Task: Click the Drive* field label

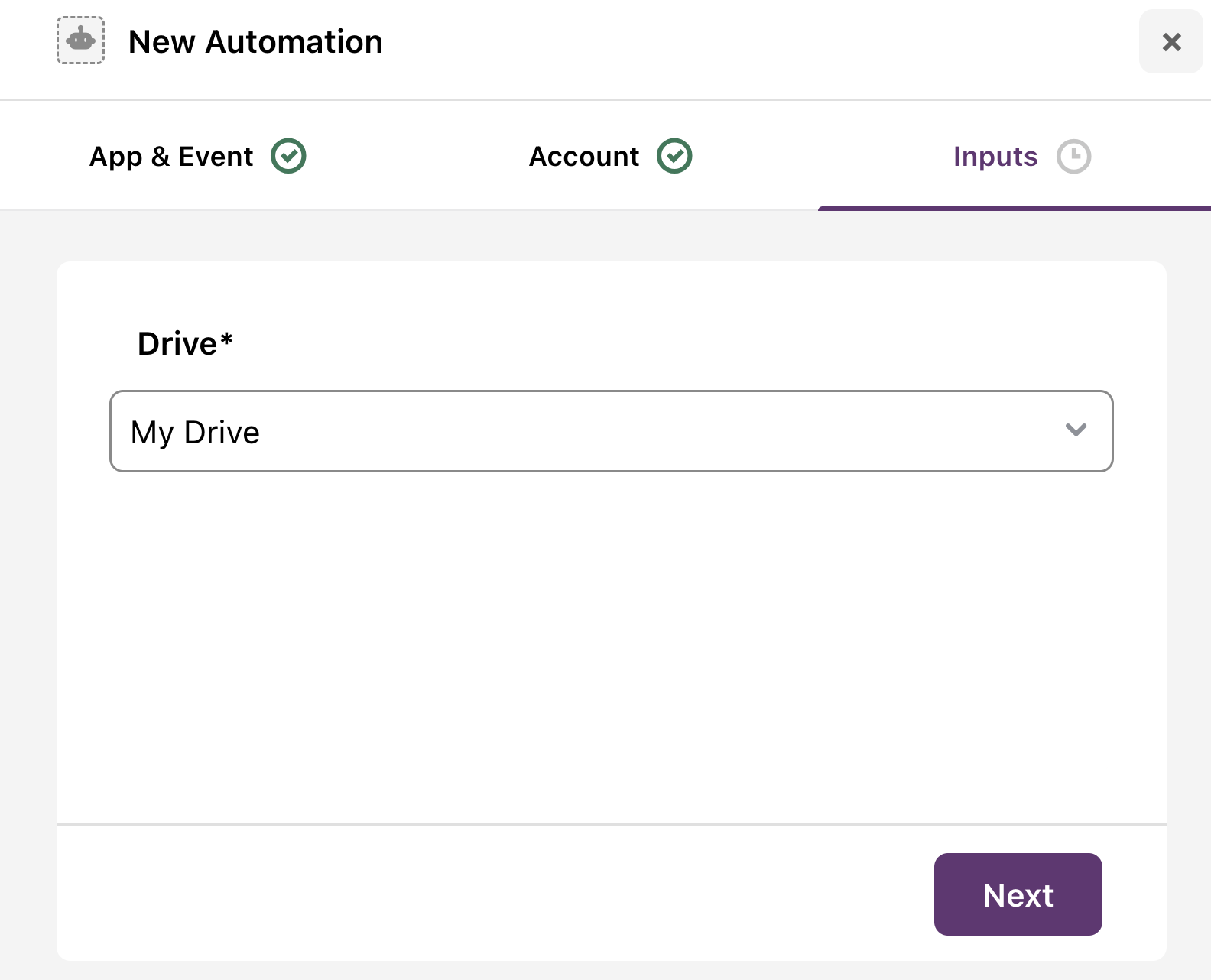Action: pyautogui.click(x=185, y=344)
